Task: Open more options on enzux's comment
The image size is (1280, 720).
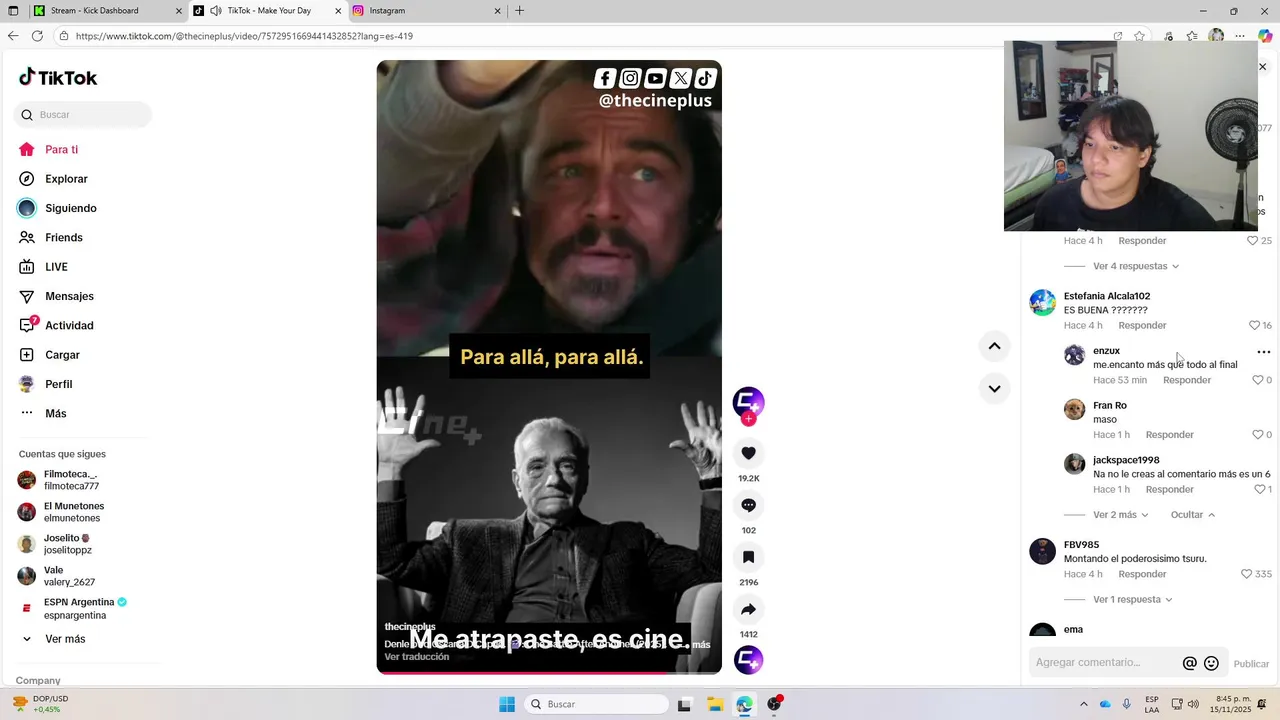Action: coord(1264,352)
